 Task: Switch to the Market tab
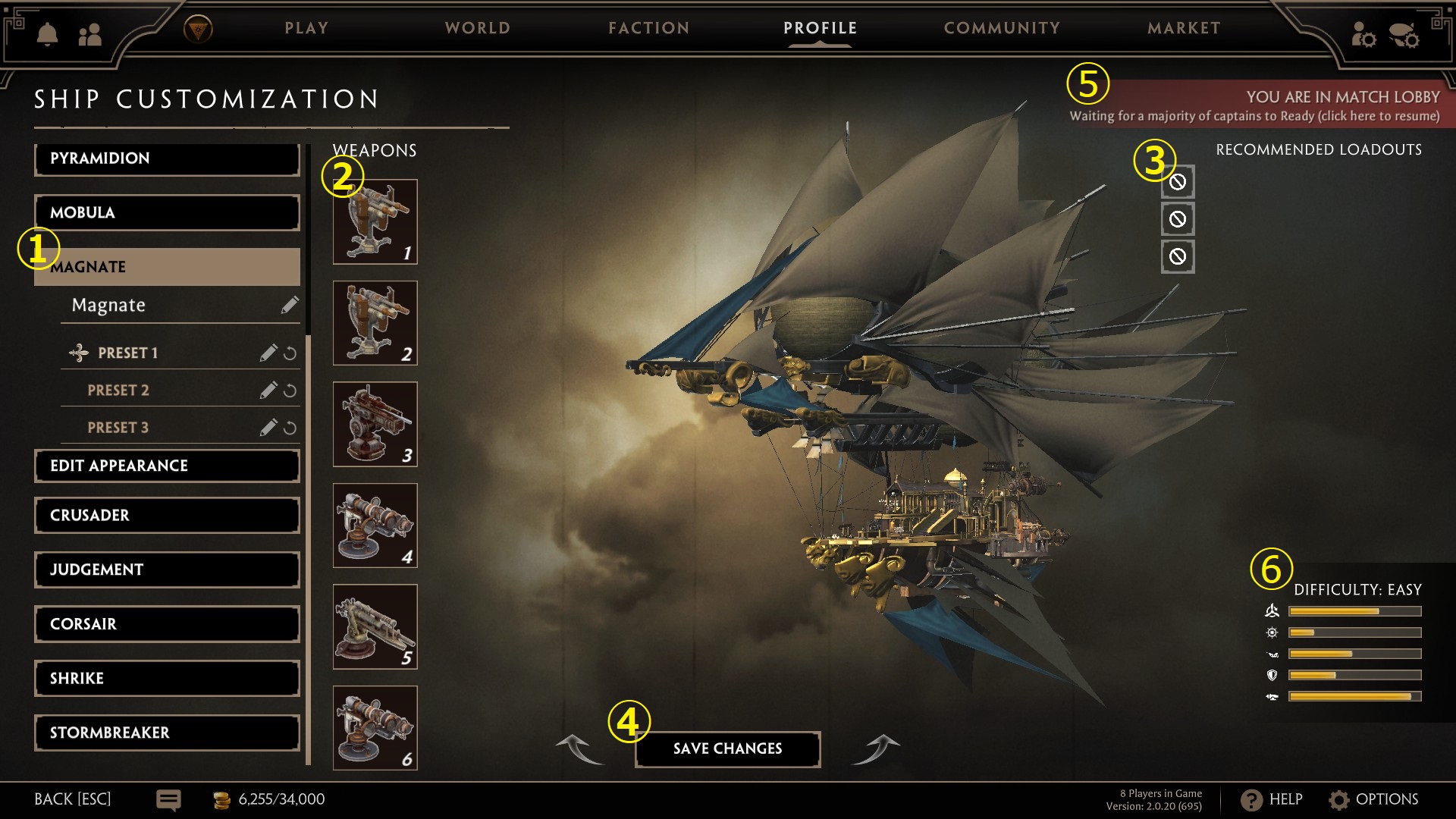click(1184, 28)
